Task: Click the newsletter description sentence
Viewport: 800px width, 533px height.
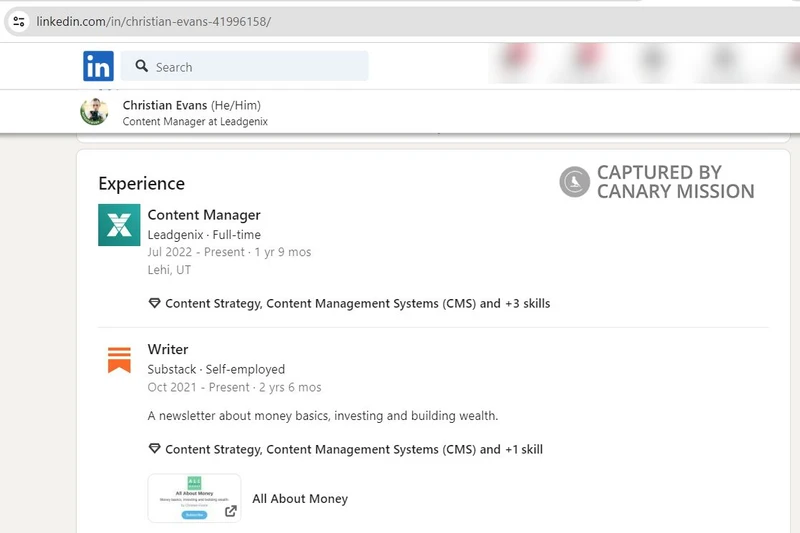Action: click(x=323, y=416)
